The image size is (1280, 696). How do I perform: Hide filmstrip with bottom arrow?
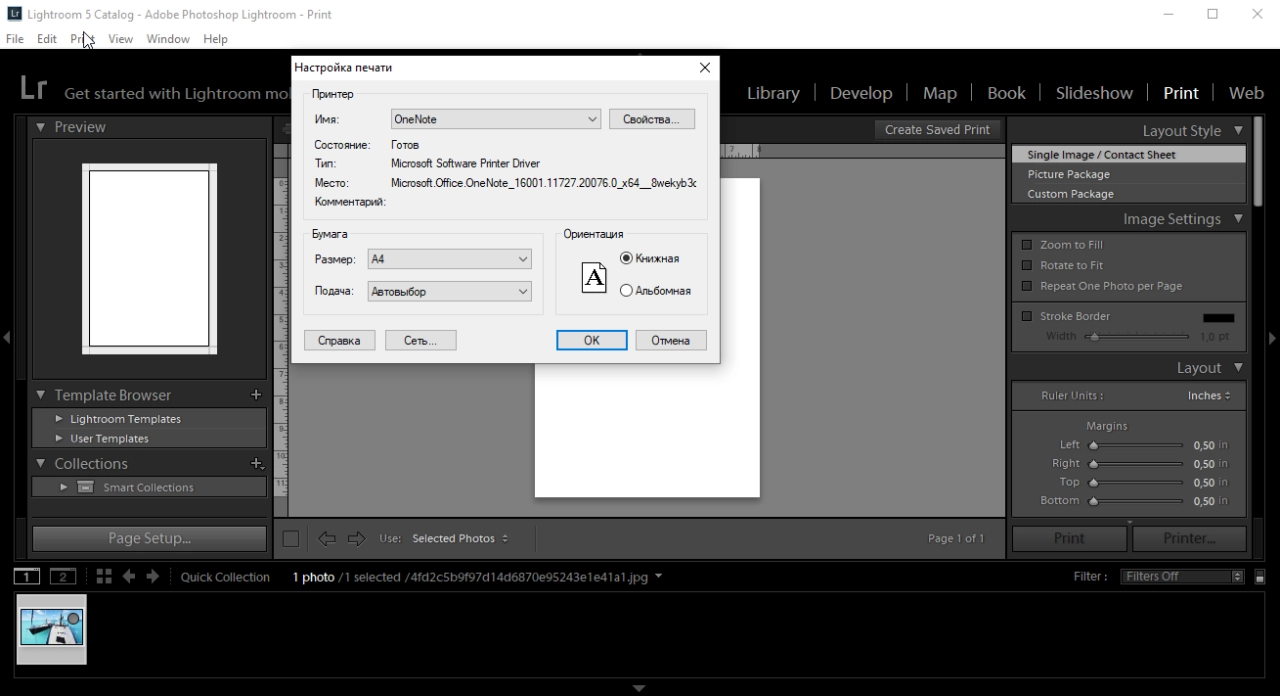coord(639,688)
